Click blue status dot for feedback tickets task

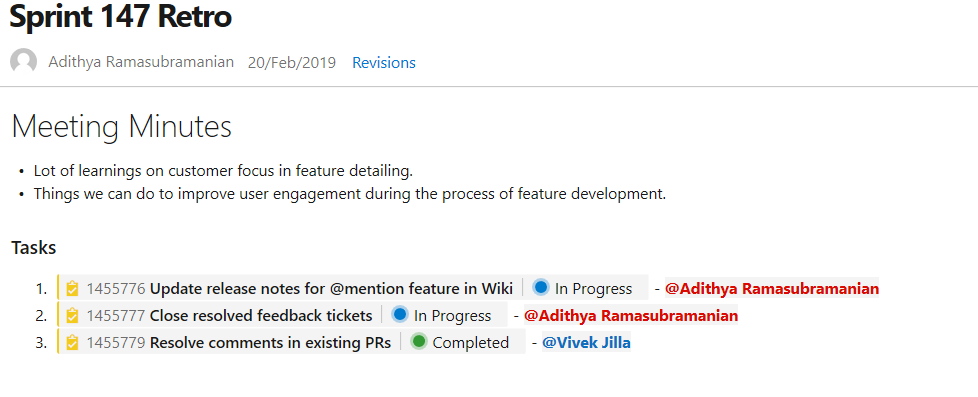400,315
